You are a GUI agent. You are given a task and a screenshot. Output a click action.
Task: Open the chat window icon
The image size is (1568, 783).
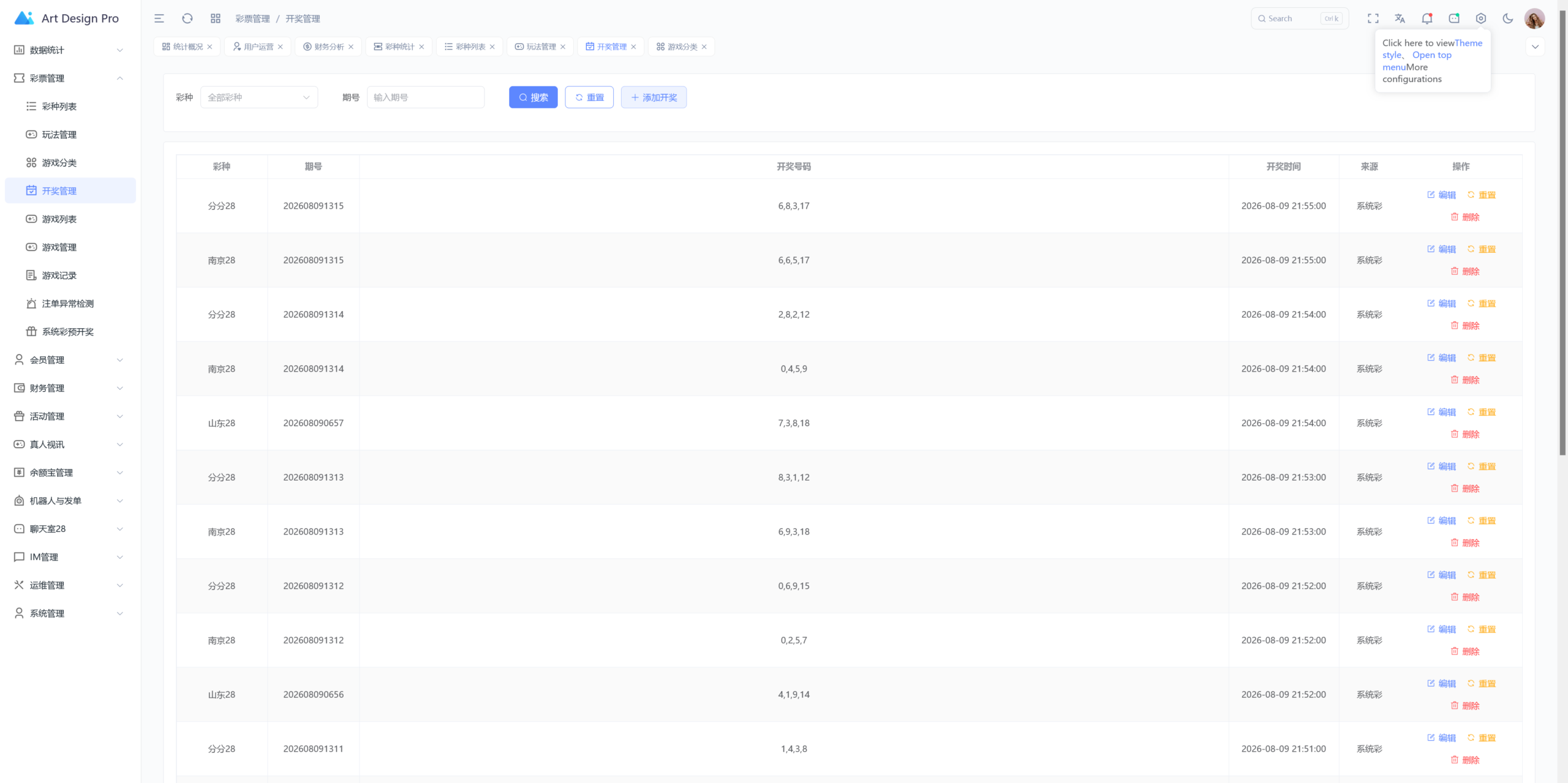[1454, 18]
